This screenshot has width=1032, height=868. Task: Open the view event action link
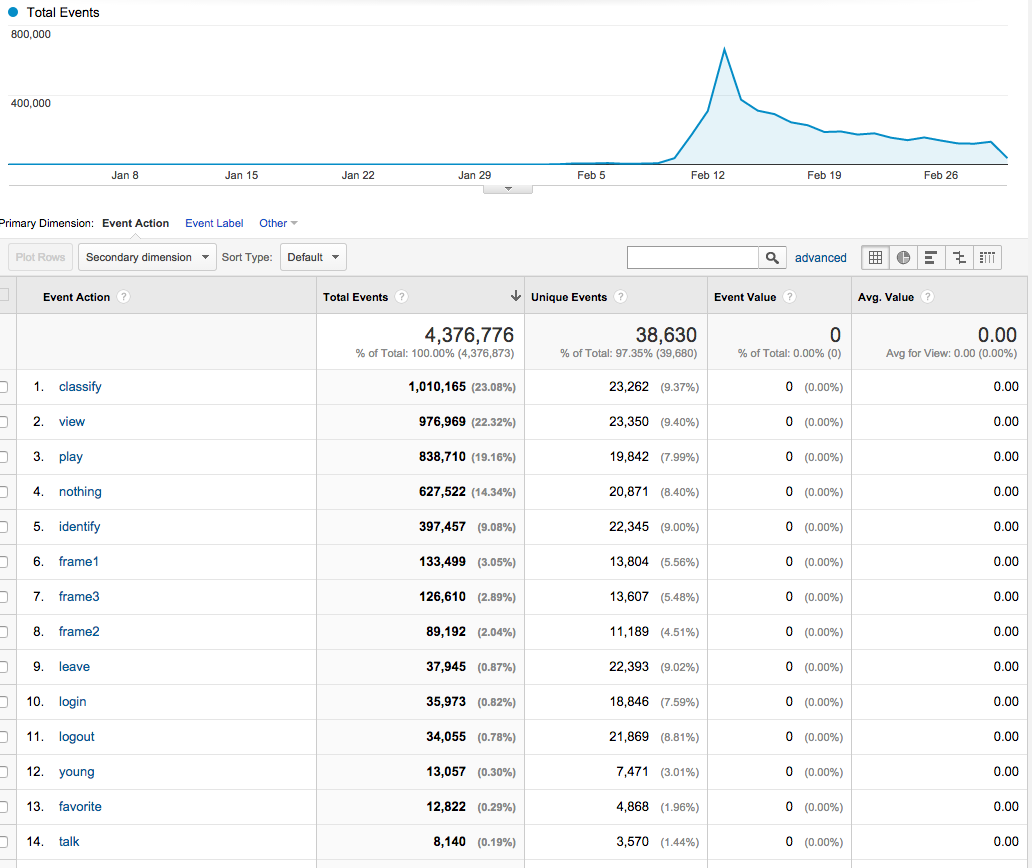click(x=72, y=422)
